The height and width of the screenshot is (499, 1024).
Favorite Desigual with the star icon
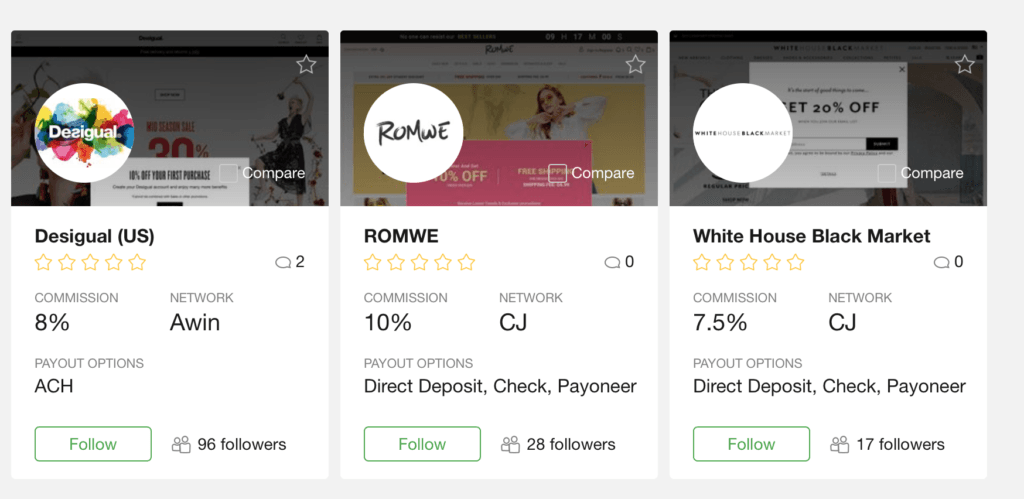[x=306, y=64]
